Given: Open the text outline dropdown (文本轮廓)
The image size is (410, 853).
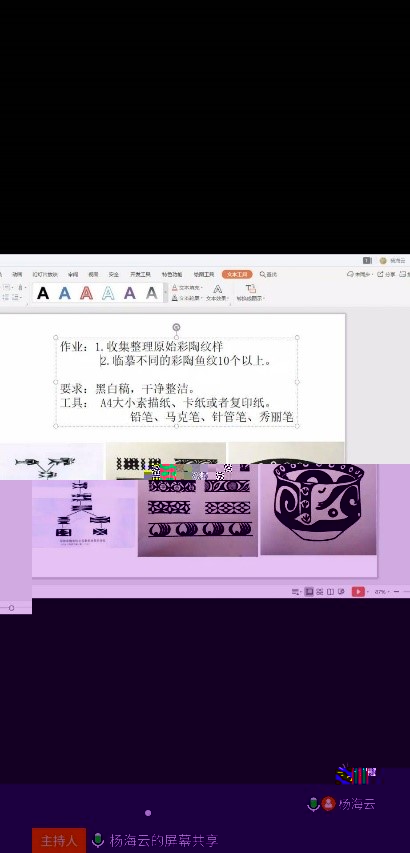Looking at the screenshot, I should [x=187, y=298].
